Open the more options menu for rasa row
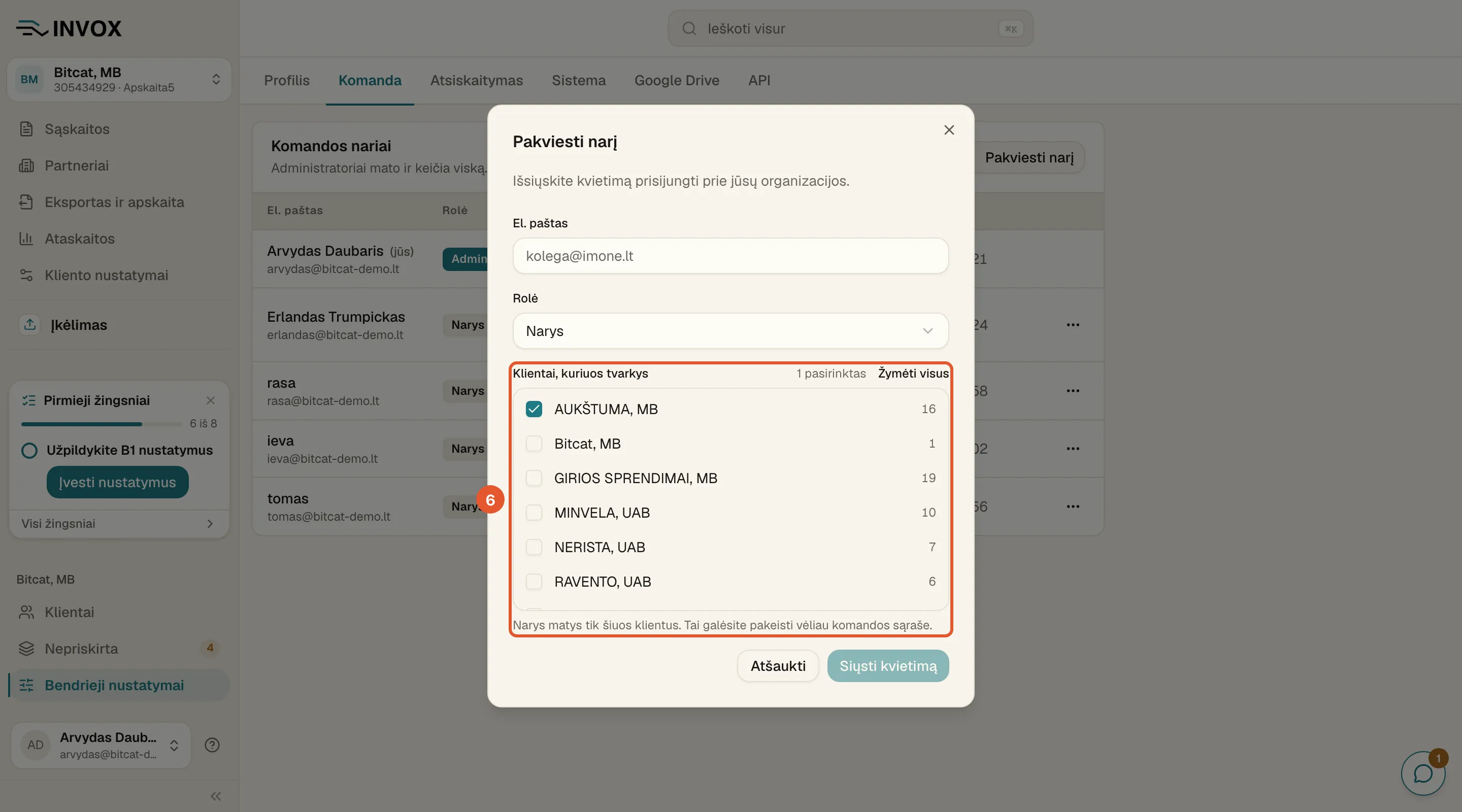1462x812 pixels. [1073, 390]
